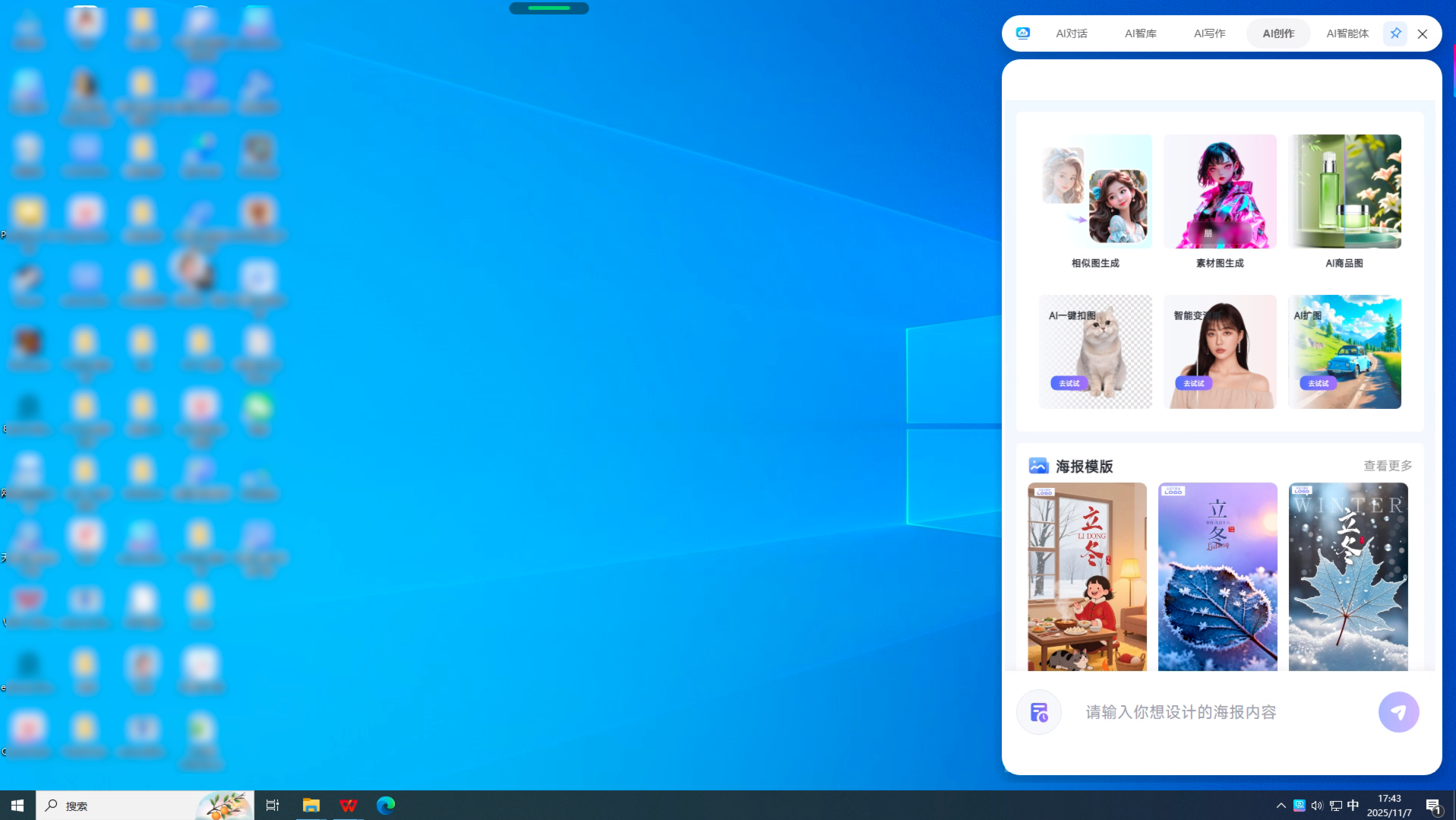This screenshot has width=1456, height=820.
Task: Switch to the AI智库 tab
Action: coord(1140,33)
